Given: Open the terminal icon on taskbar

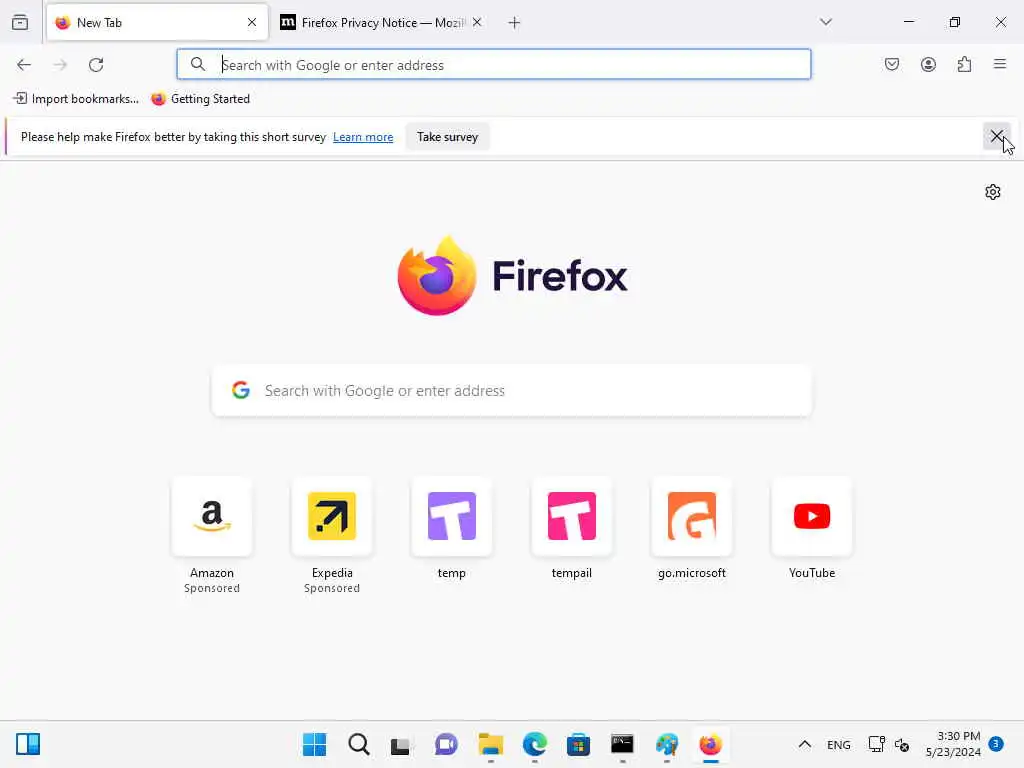Looking at the screenshot, I should pos(622,744).
